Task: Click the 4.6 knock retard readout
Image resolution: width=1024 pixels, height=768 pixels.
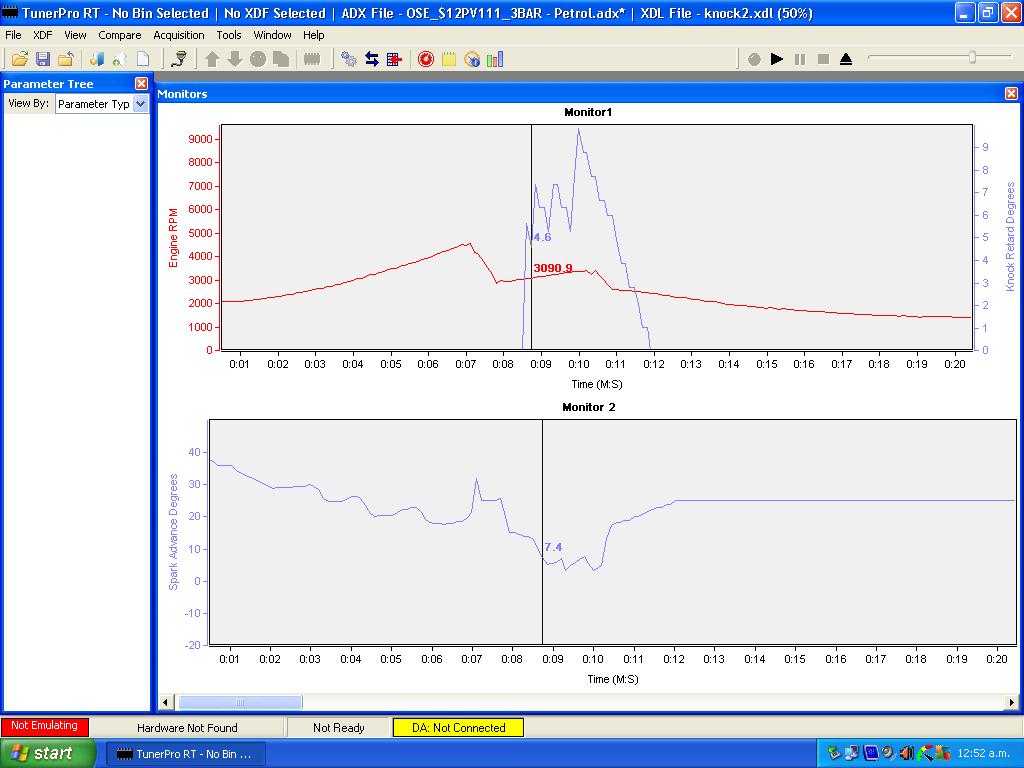Action: [542, 237]
